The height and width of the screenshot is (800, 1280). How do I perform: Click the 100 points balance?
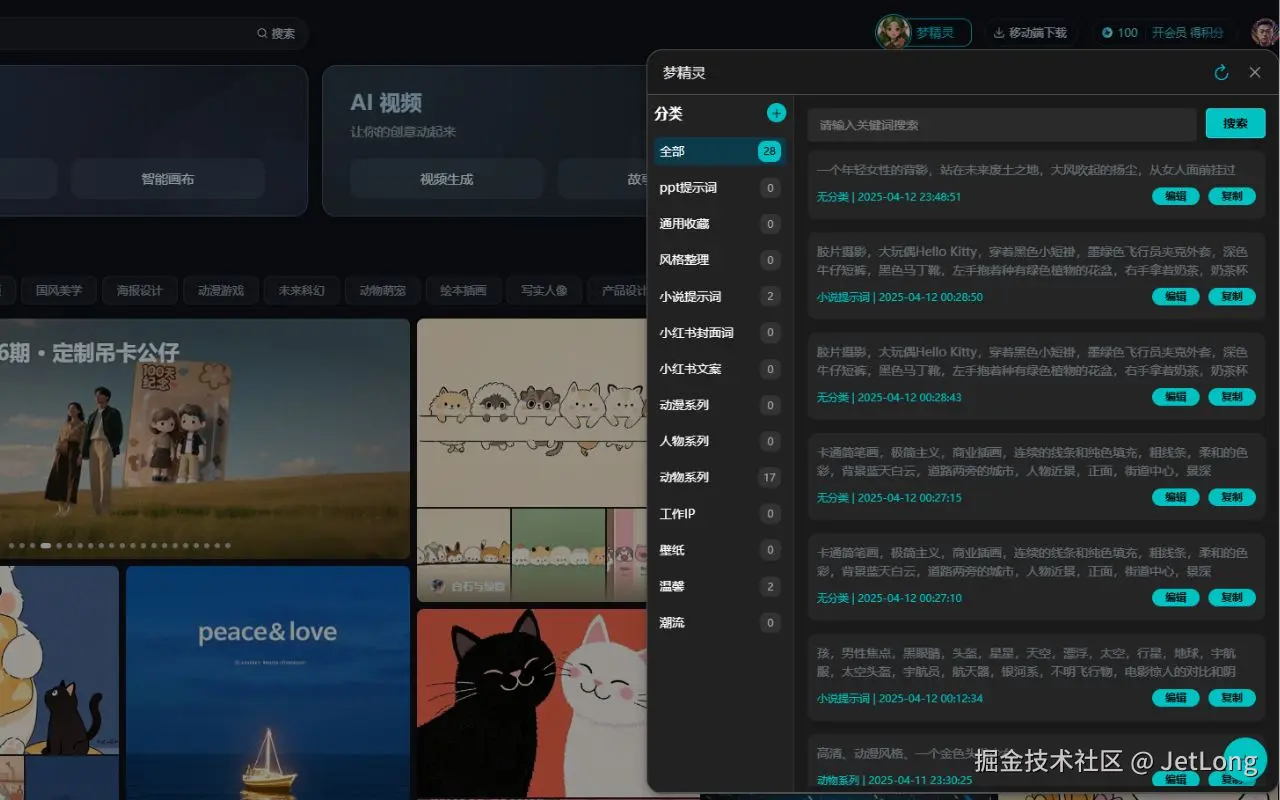coord(1120,33)
